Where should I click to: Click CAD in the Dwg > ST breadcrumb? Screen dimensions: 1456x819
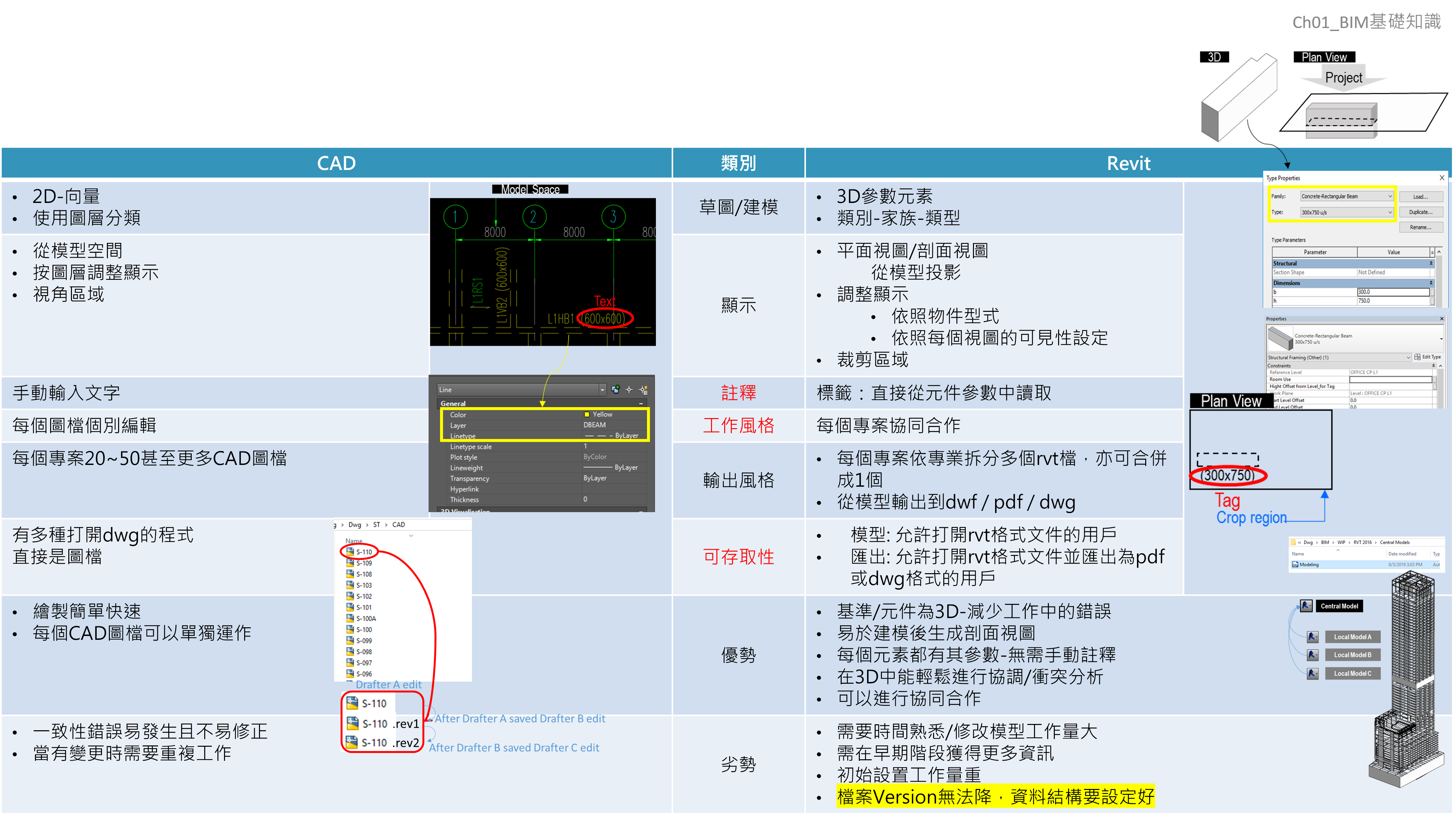pyautogui.click(x=399, y=525)
